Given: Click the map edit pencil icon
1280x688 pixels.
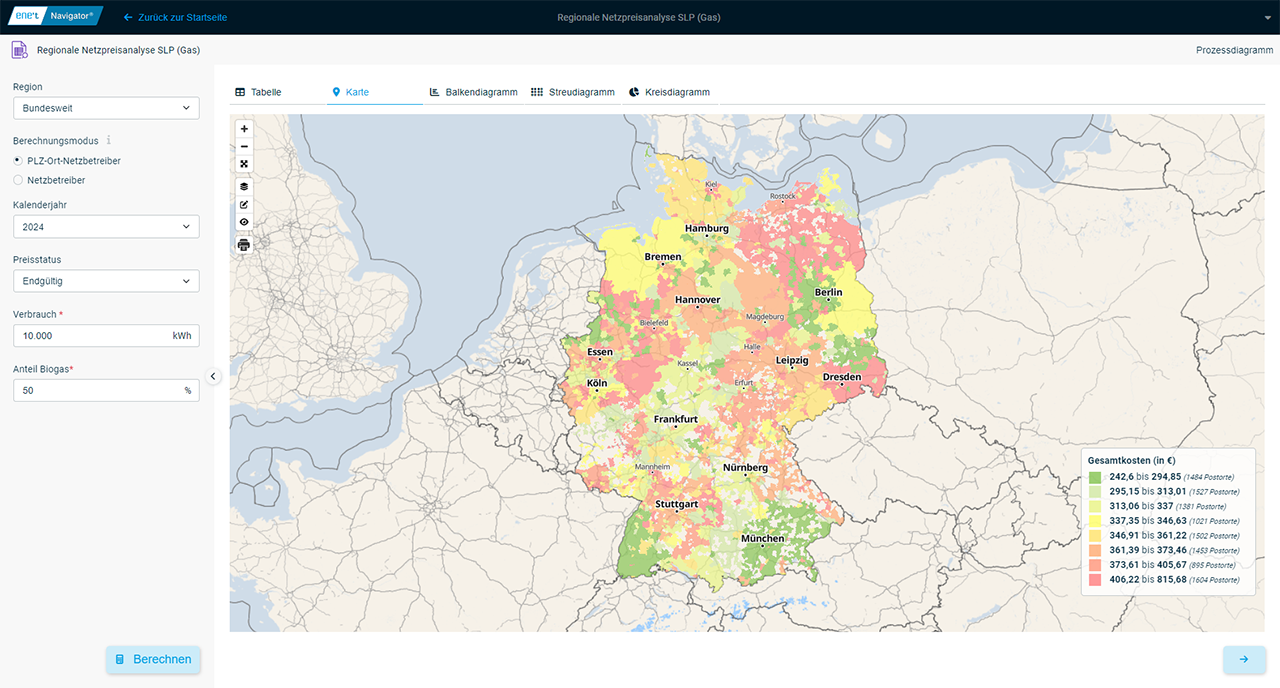Looking at the screenshot, I should (x=244, y=205).
